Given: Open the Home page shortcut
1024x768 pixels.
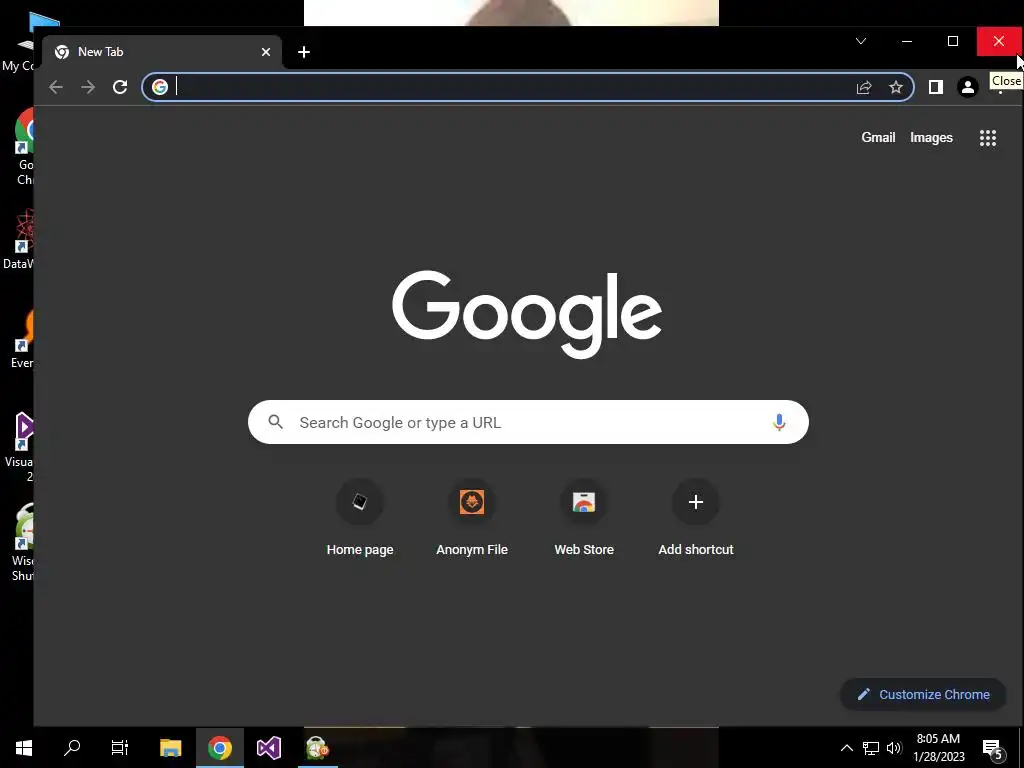Looking at the screenshot, I should point(360,518).
